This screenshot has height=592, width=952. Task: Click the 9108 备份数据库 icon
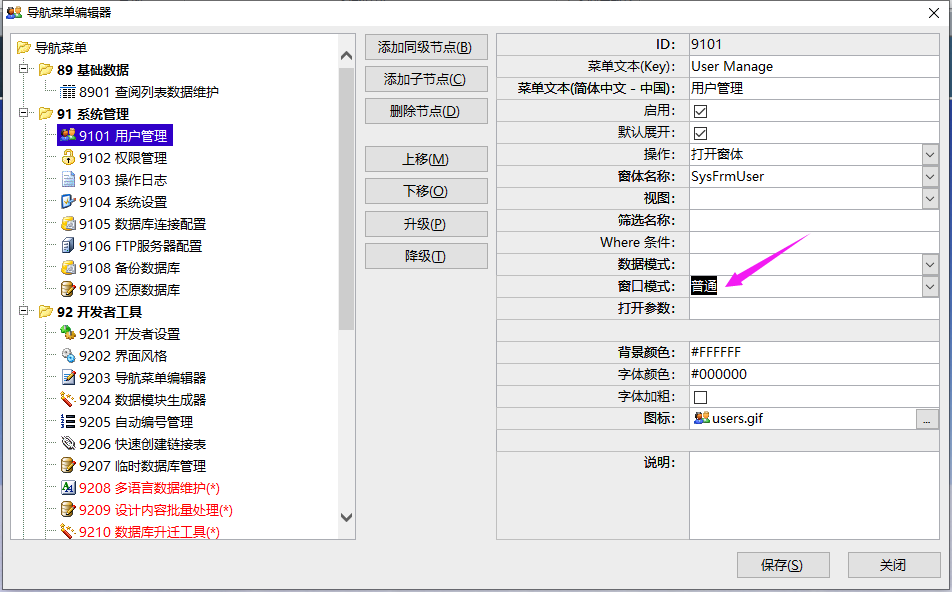click(68, 267)
